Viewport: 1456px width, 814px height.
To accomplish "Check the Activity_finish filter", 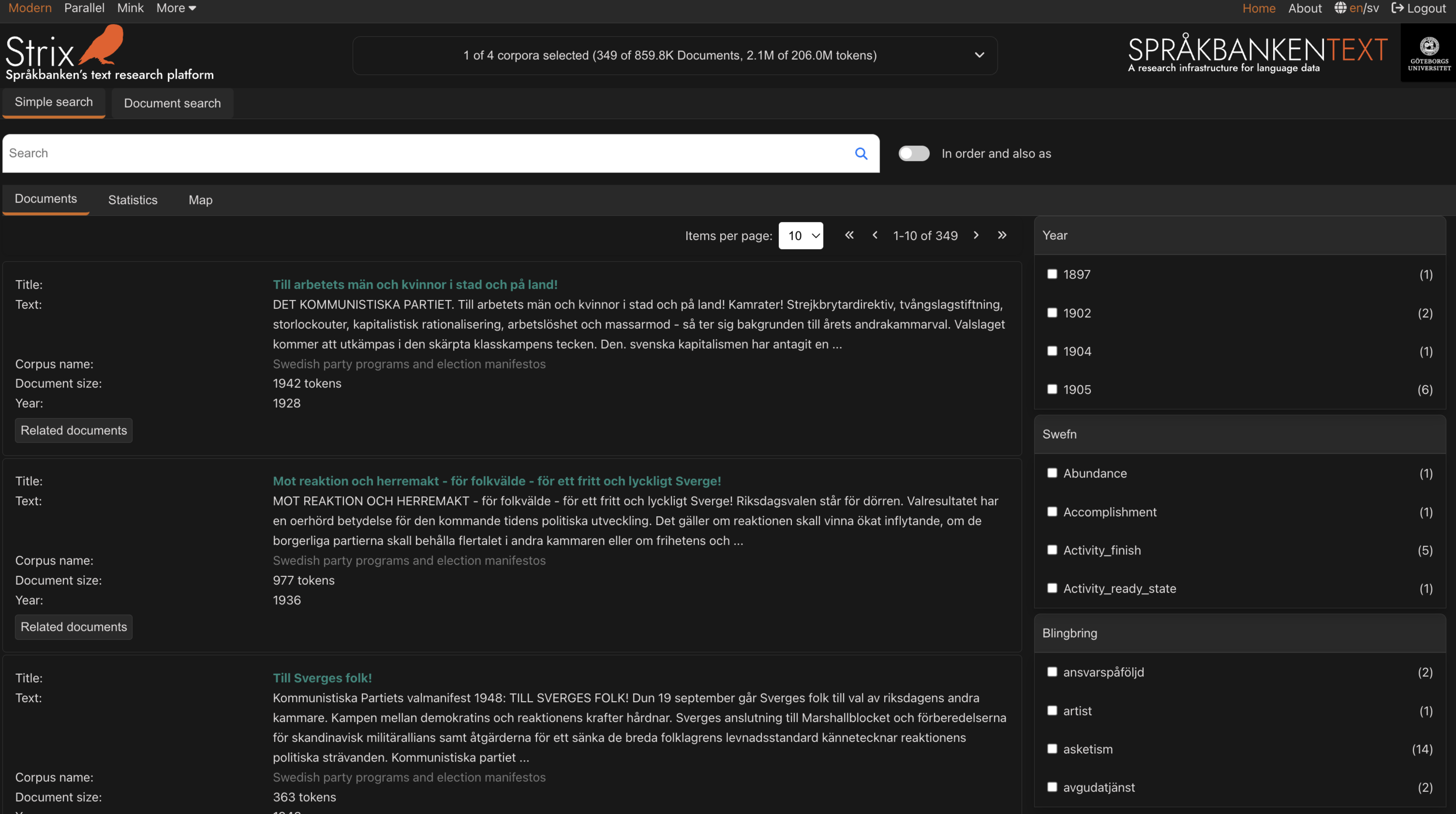I will click(1052, 550).
